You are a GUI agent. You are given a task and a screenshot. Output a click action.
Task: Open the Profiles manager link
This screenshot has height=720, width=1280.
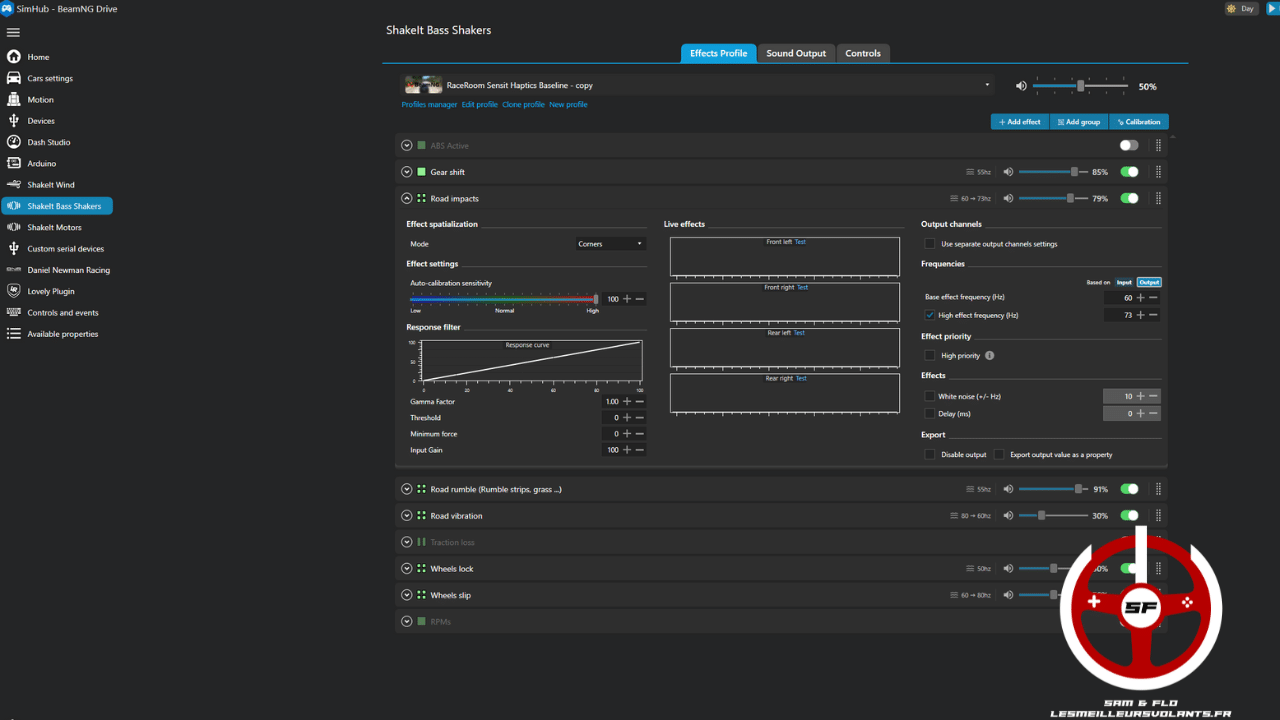tap(429, 104)
